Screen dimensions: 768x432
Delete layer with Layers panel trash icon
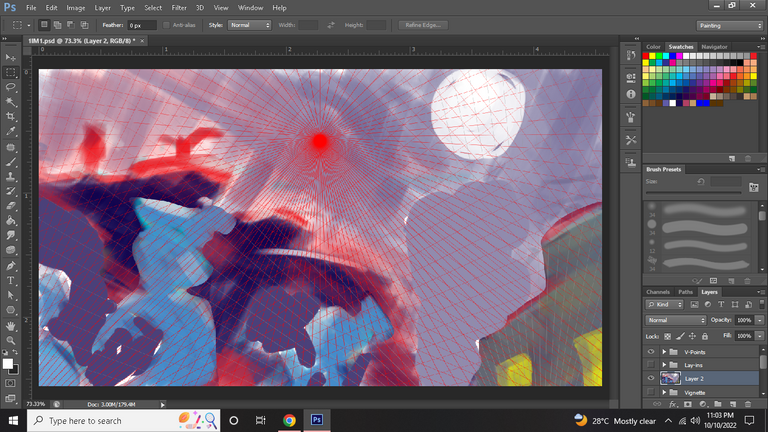747,404
